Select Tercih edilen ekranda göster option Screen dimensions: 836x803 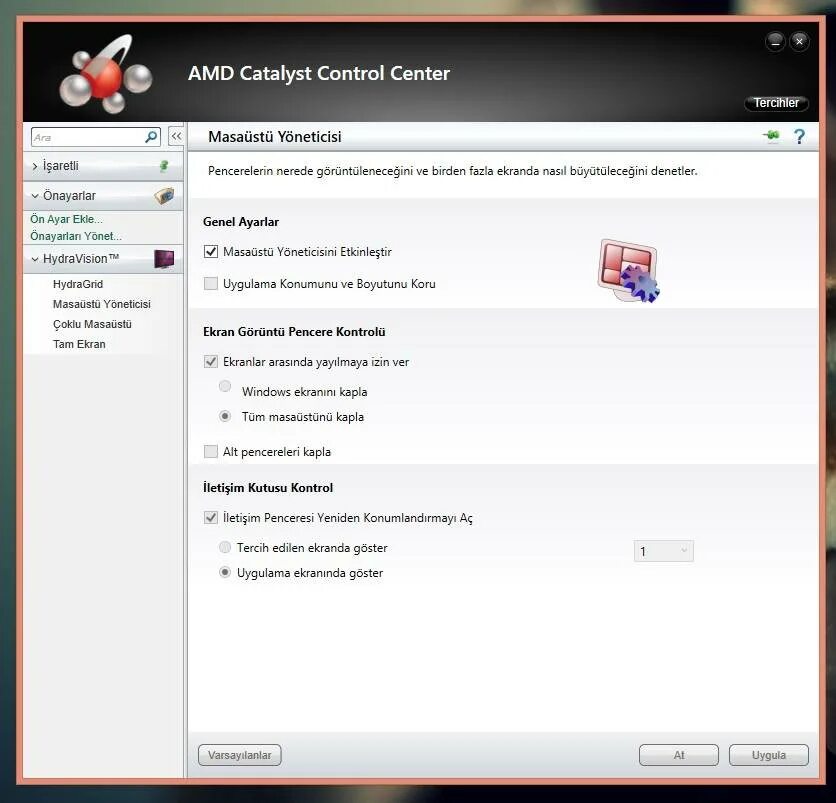point(225,547)
